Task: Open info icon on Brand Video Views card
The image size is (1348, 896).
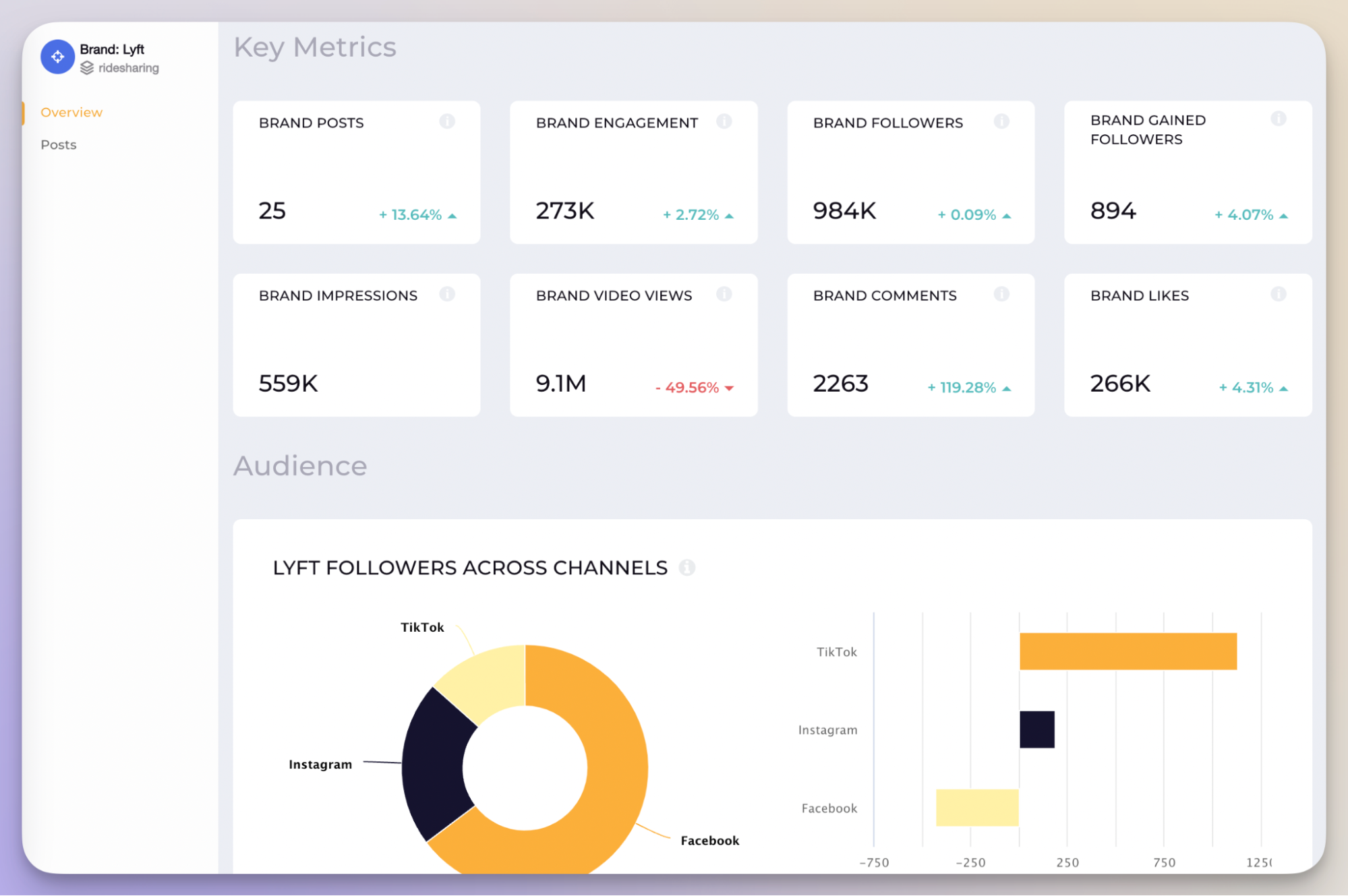Action: coord(724,294)
